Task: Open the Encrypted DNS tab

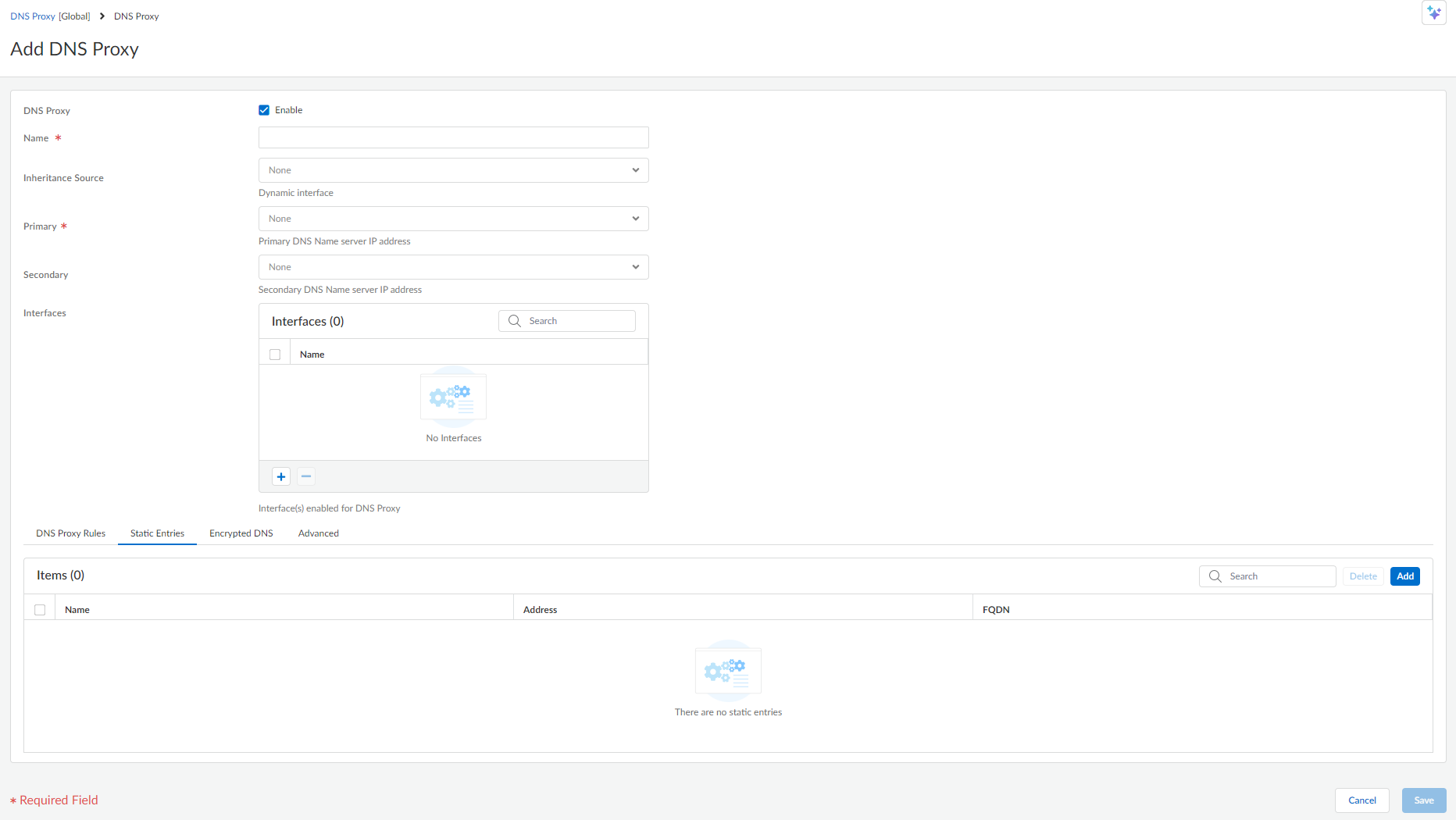Action: tap(241, 533)
